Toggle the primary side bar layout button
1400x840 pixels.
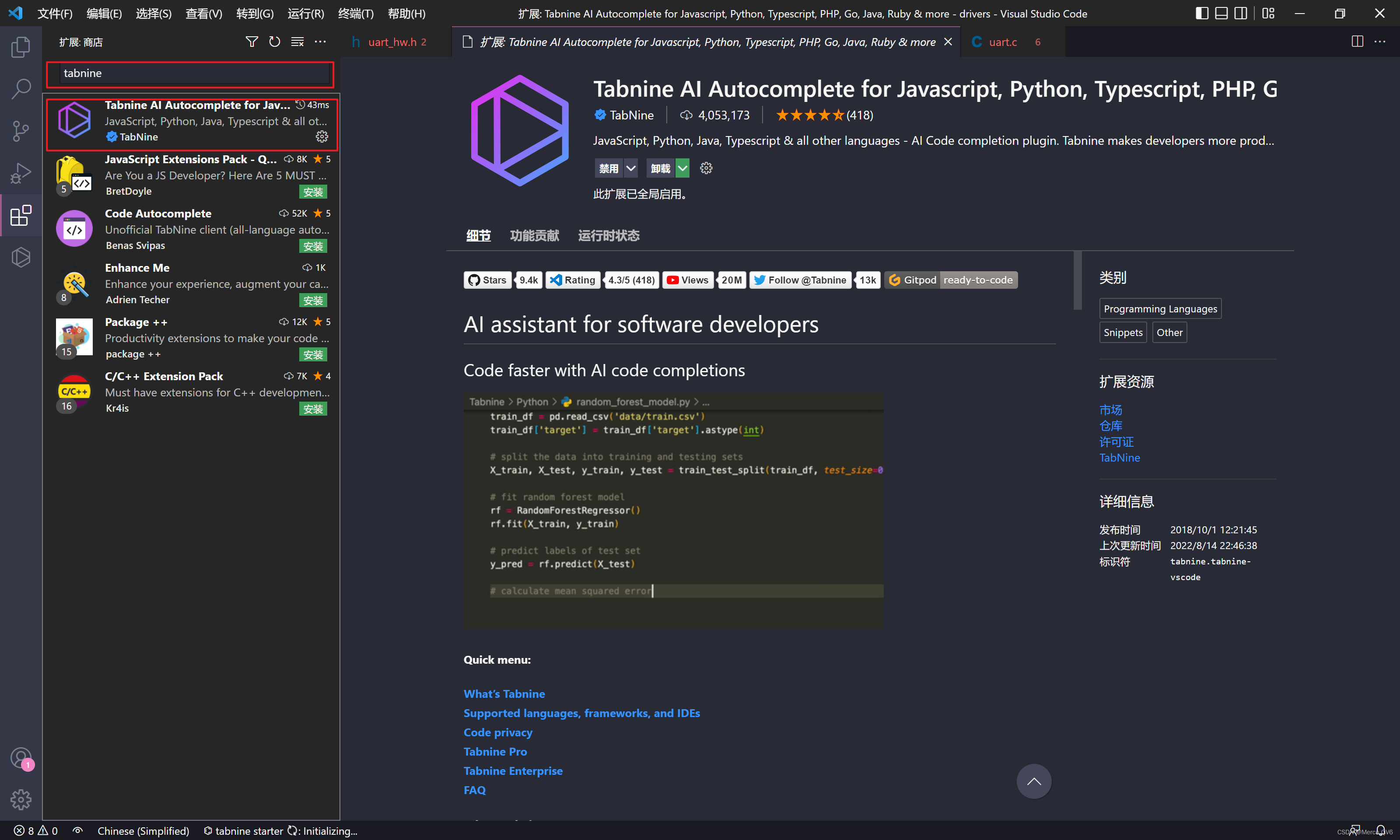[x=1202, y=14]
